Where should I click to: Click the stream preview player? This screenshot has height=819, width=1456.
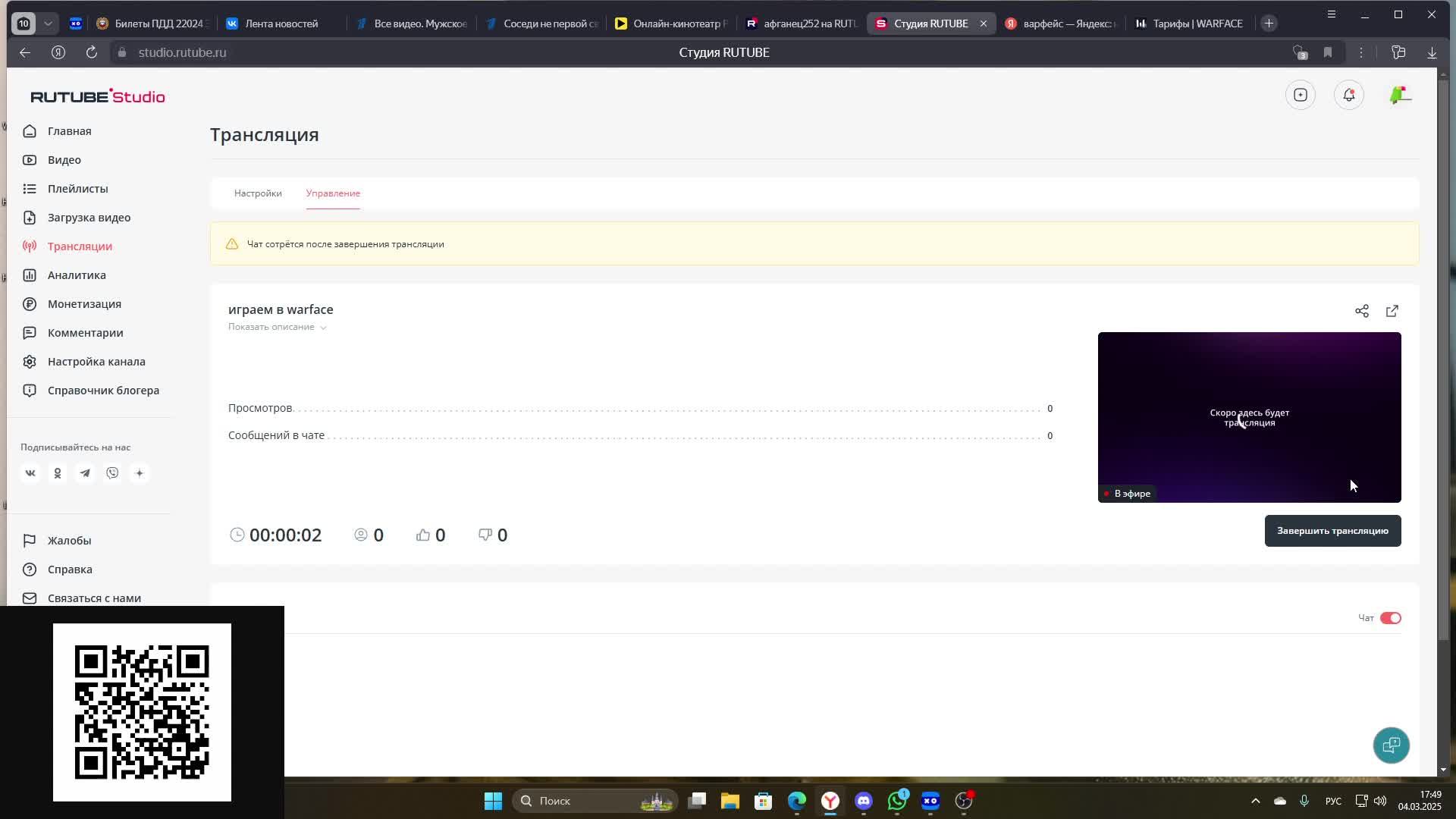click(1248, 417)
